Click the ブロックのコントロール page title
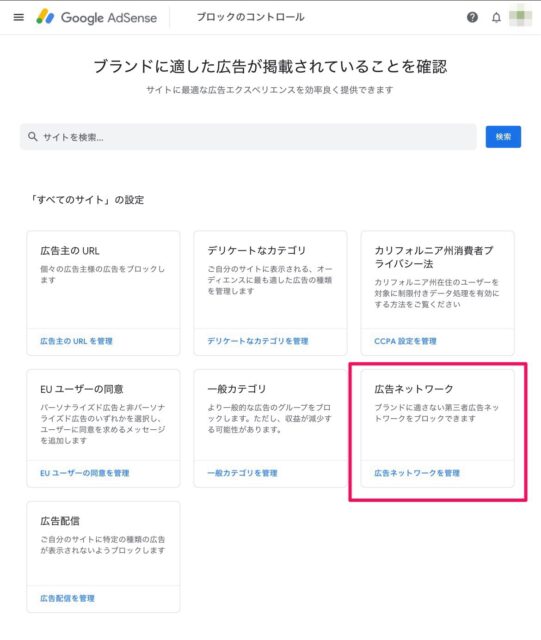541x640 pixels. point(251,17)
